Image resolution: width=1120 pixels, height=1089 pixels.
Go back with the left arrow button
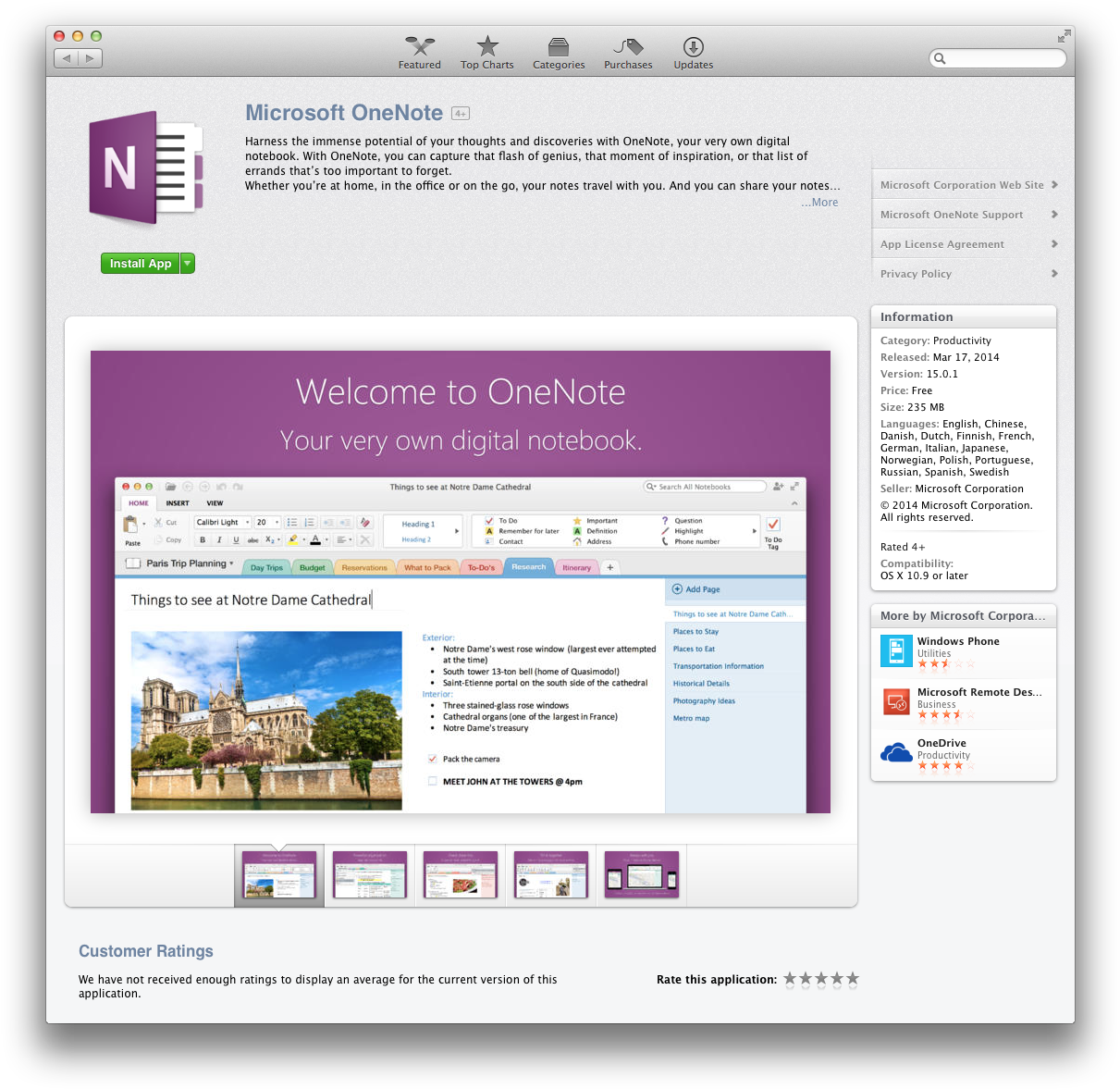[x=66, y=58]
